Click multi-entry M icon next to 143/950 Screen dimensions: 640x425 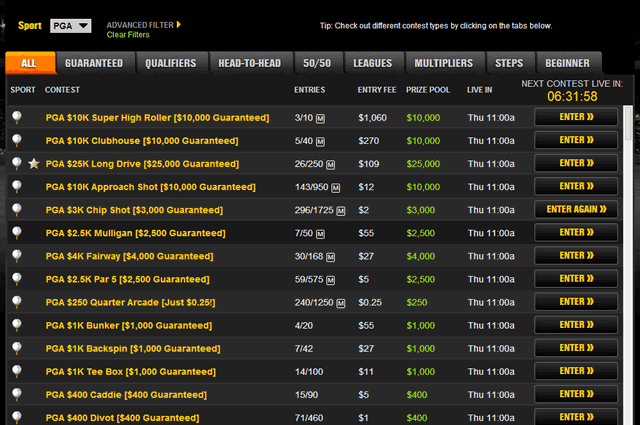pyautogui.click(x=336, y=188)
